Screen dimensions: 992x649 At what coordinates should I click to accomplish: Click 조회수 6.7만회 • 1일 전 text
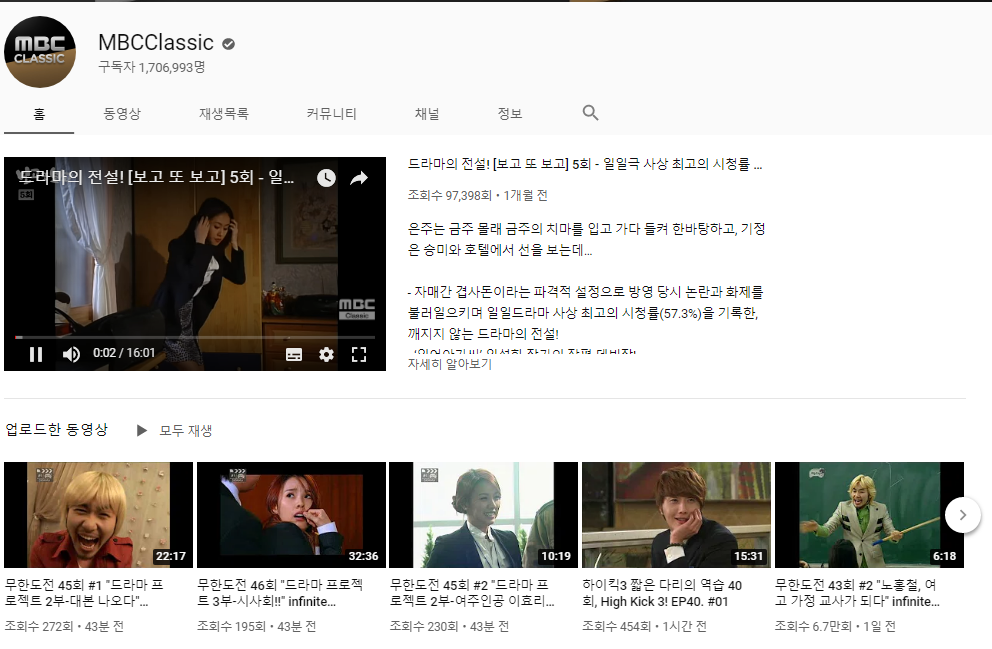(835, 626)
